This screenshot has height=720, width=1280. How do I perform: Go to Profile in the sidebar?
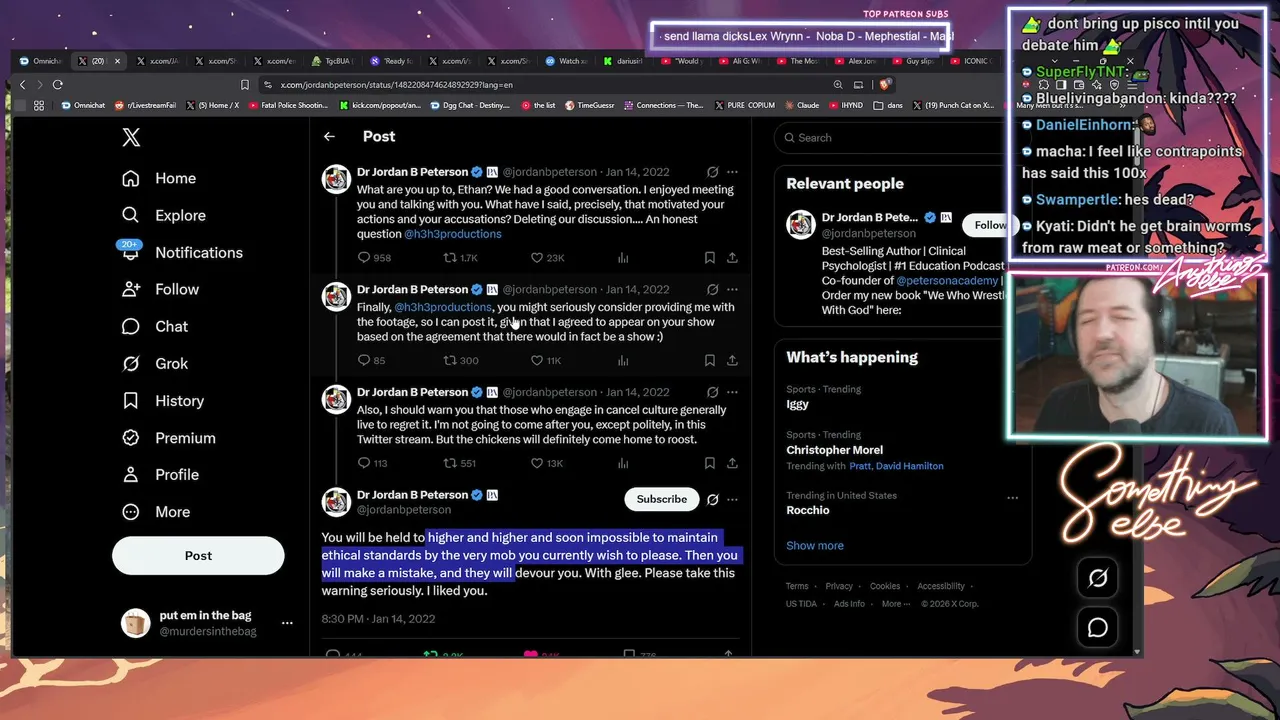pos(160,474)
